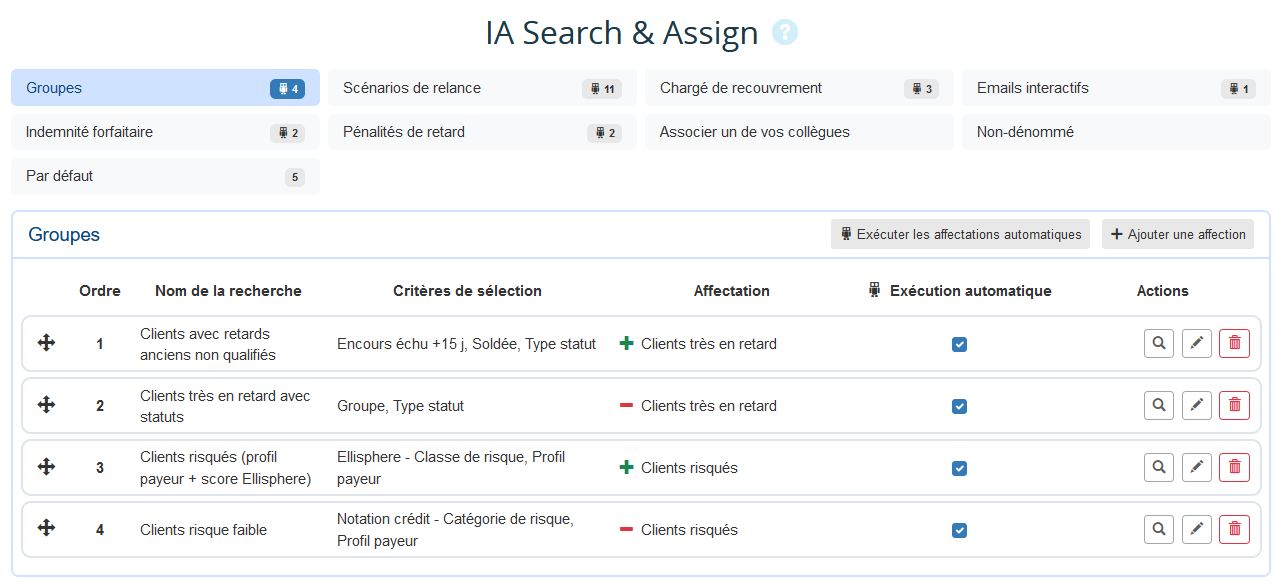Click the pencil icon in row 1
The height and width of the screenshot is (587, 1282).
click(1197, 344)
